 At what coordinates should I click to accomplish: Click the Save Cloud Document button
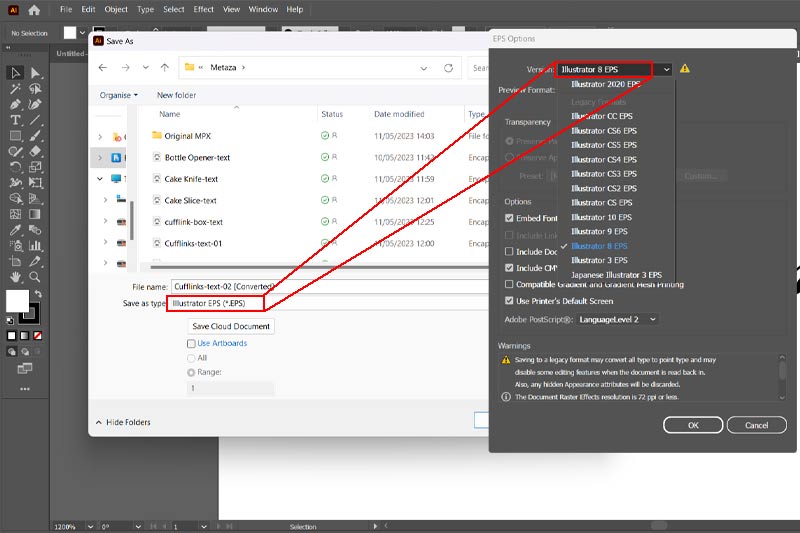coord(231,326)
